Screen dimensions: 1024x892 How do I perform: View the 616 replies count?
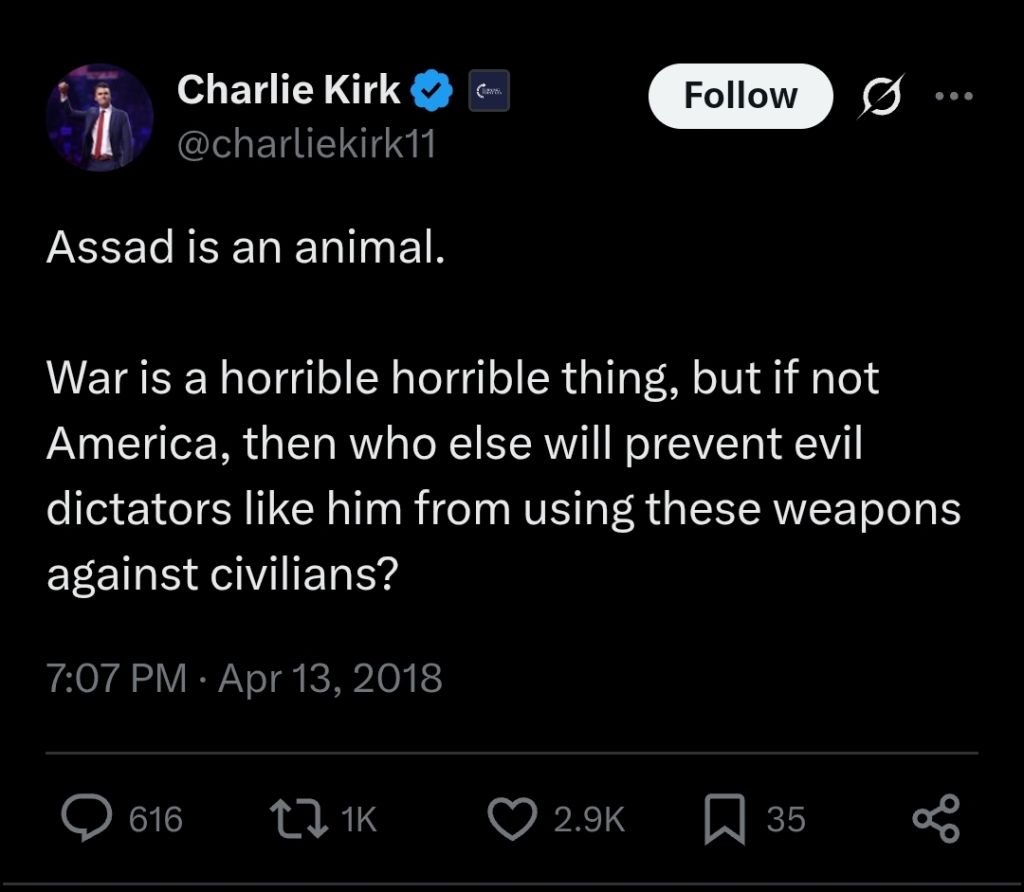tap(155, 819)
